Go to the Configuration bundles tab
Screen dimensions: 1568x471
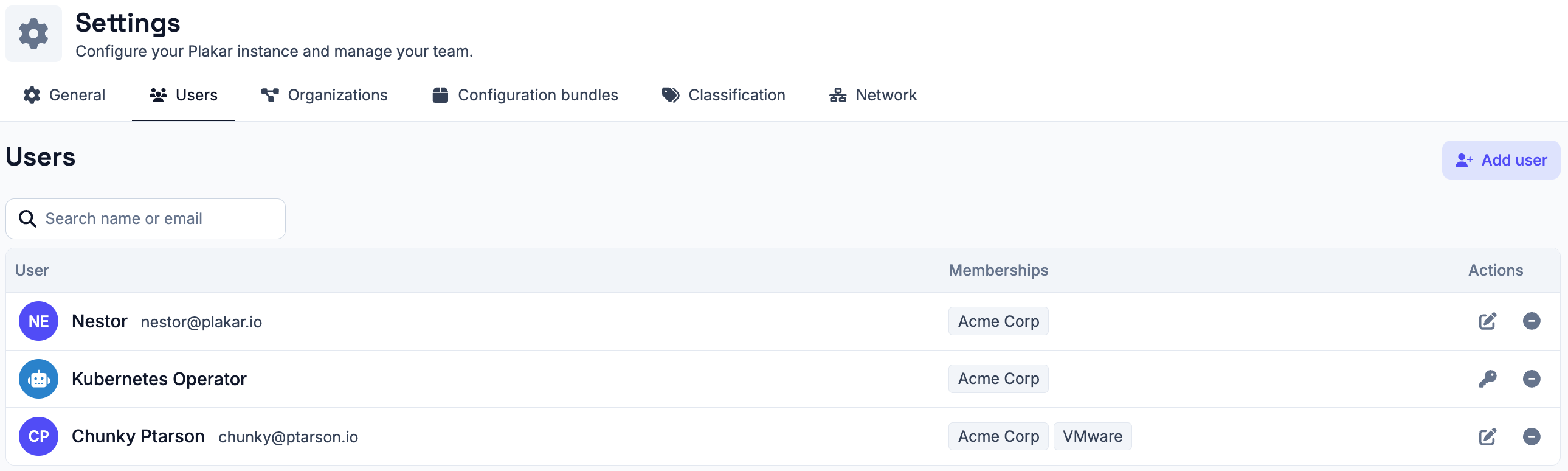pos(525,95)
